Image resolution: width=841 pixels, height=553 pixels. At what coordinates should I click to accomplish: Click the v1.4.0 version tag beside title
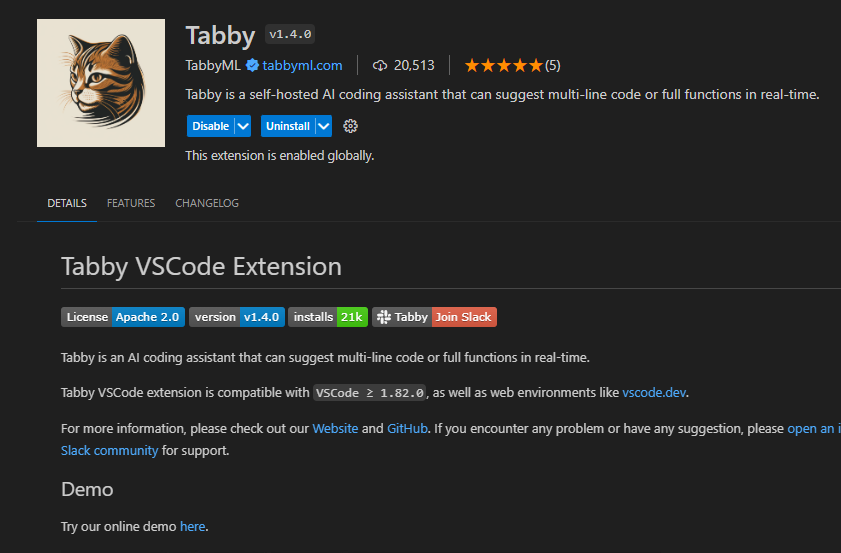coord(290,34)
